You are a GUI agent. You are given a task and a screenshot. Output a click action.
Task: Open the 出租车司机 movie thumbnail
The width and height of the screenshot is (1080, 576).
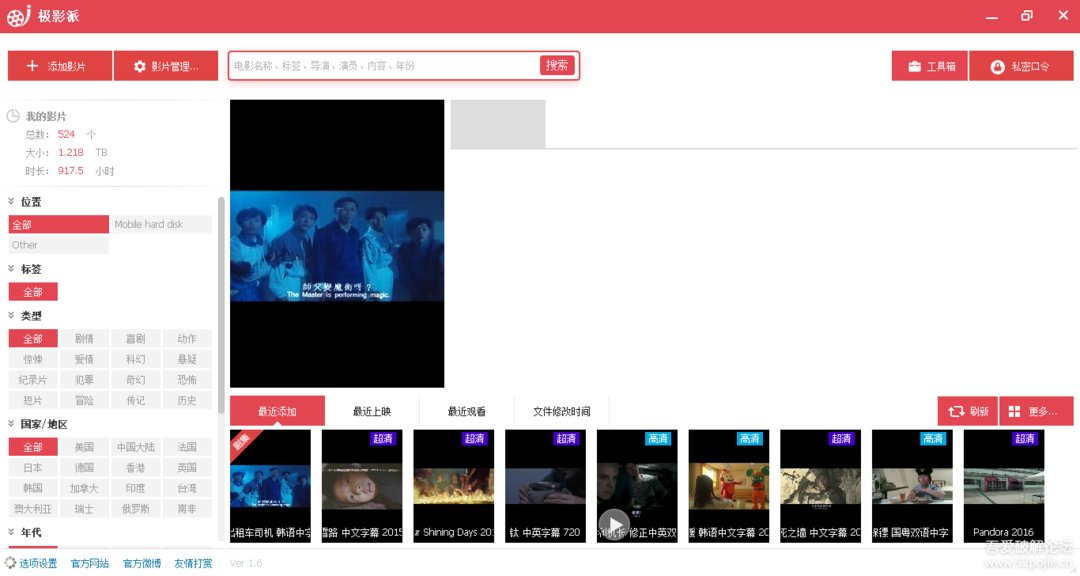click(270, 486)
